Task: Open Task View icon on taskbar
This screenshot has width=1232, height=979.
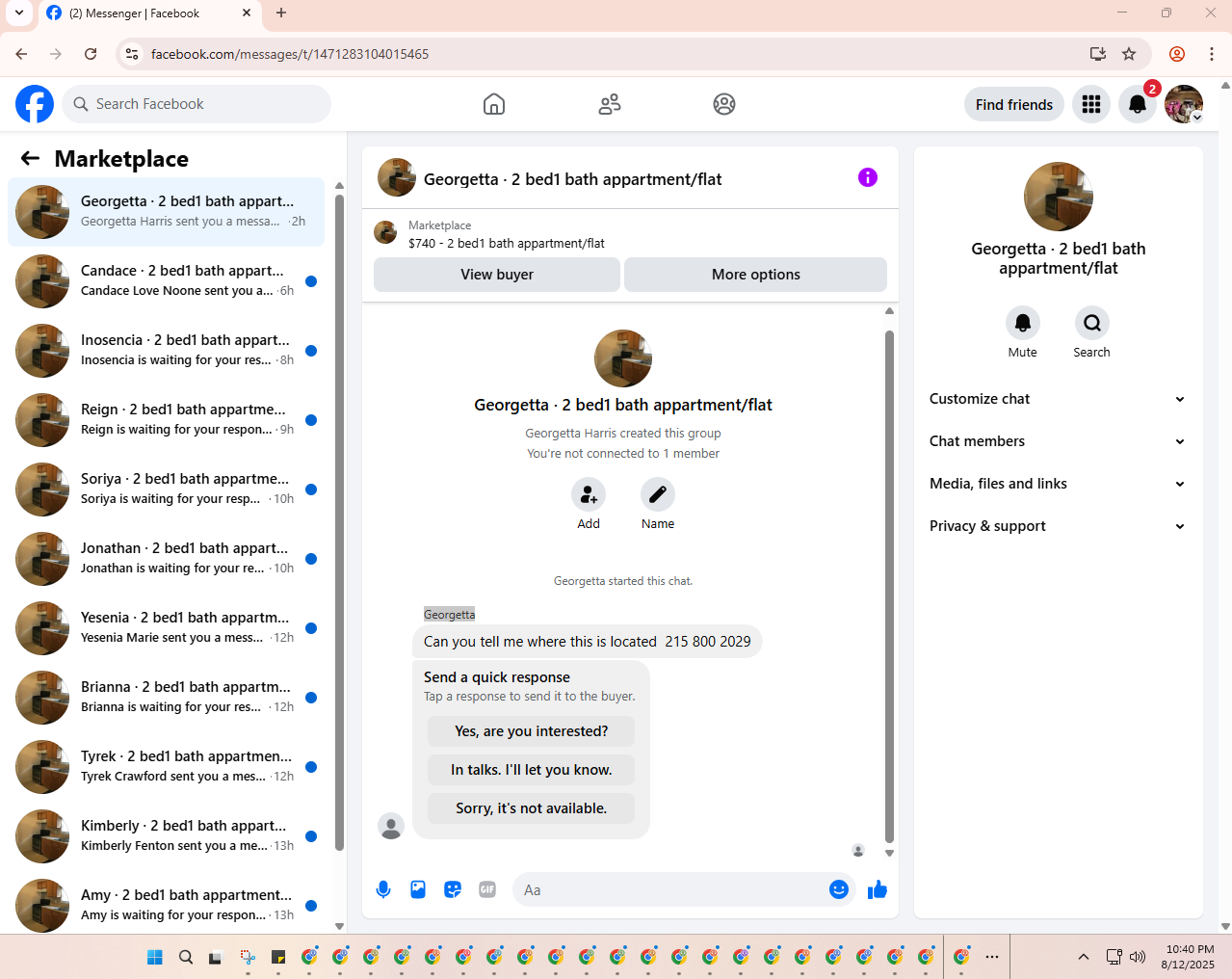Action: pyautogui.click(x=217, y=957)
